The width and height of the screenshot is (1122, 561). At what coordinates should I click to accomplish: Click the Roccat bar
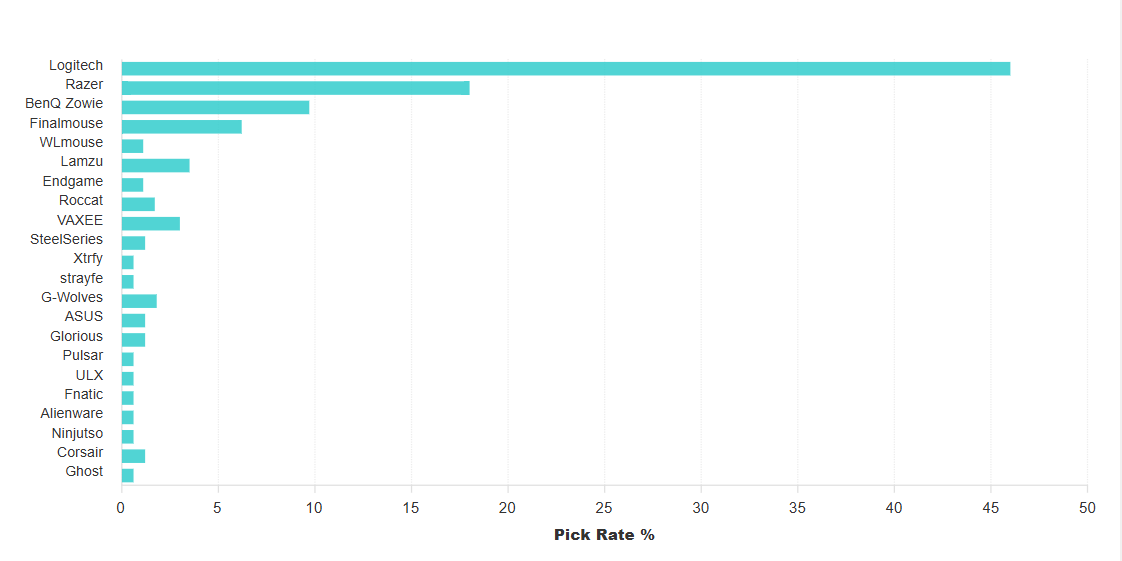click(138, 204)
